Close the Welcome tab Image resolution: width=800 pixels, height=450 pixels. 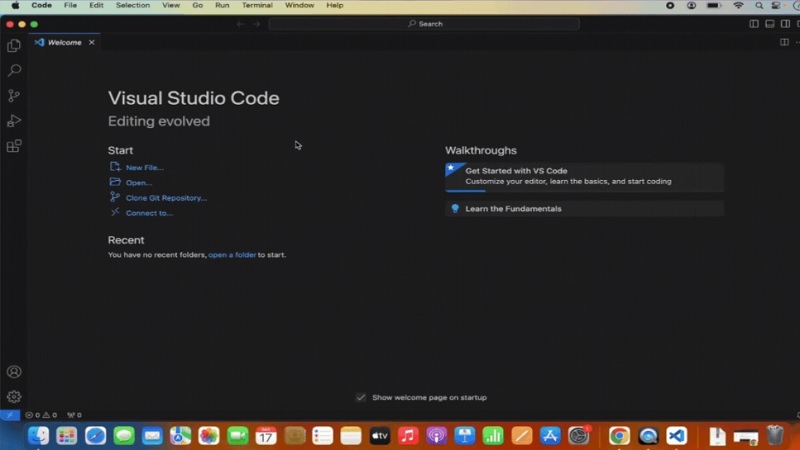[91, 42]
